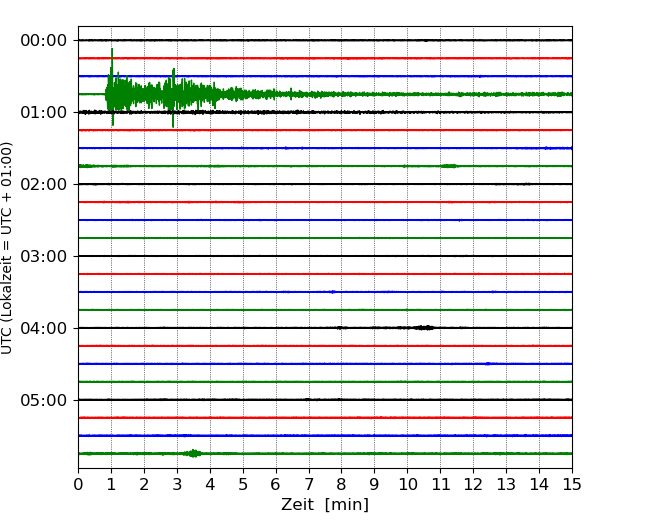Click the 'Zeit [min]' x-axis title
The height and width of the screenshot is (520, 650).
tap(325, 505)
